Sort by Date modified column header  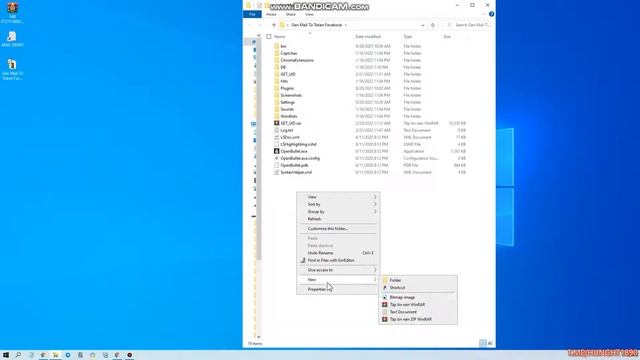point(368,37)
